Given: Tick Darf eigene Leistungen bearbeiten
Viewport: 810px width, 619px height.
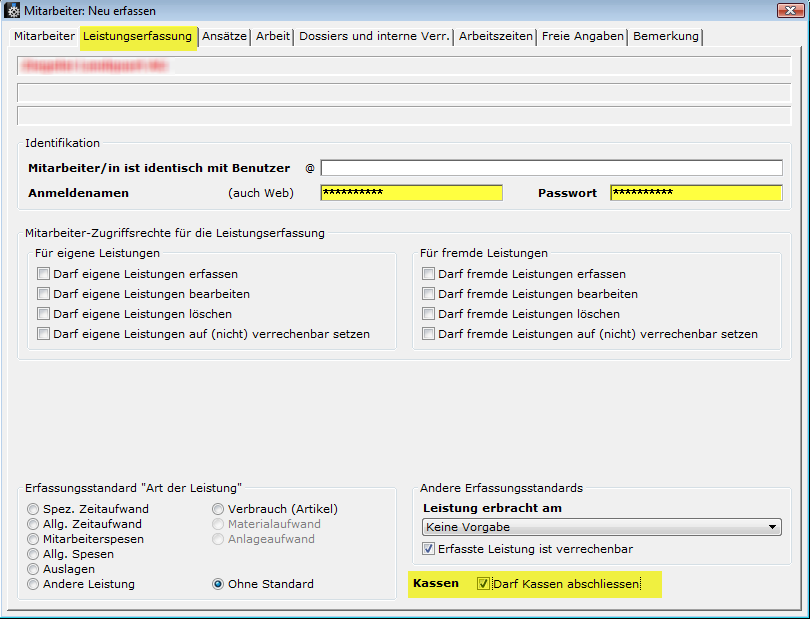Looking at the screenshot, I should (43, 294).
